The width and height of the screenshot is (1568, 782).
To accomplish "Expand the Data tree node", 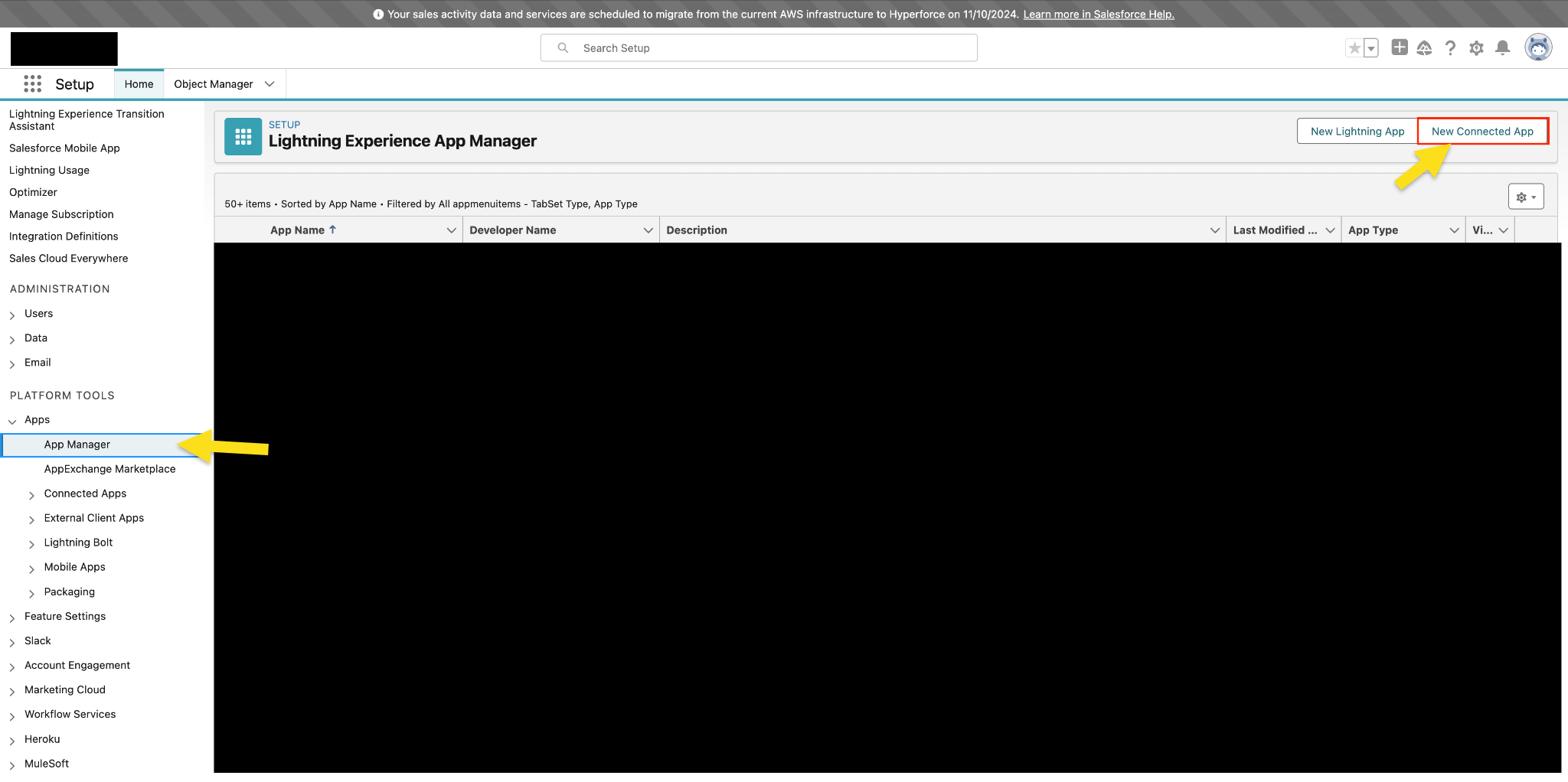I will [x=12, y=339].
